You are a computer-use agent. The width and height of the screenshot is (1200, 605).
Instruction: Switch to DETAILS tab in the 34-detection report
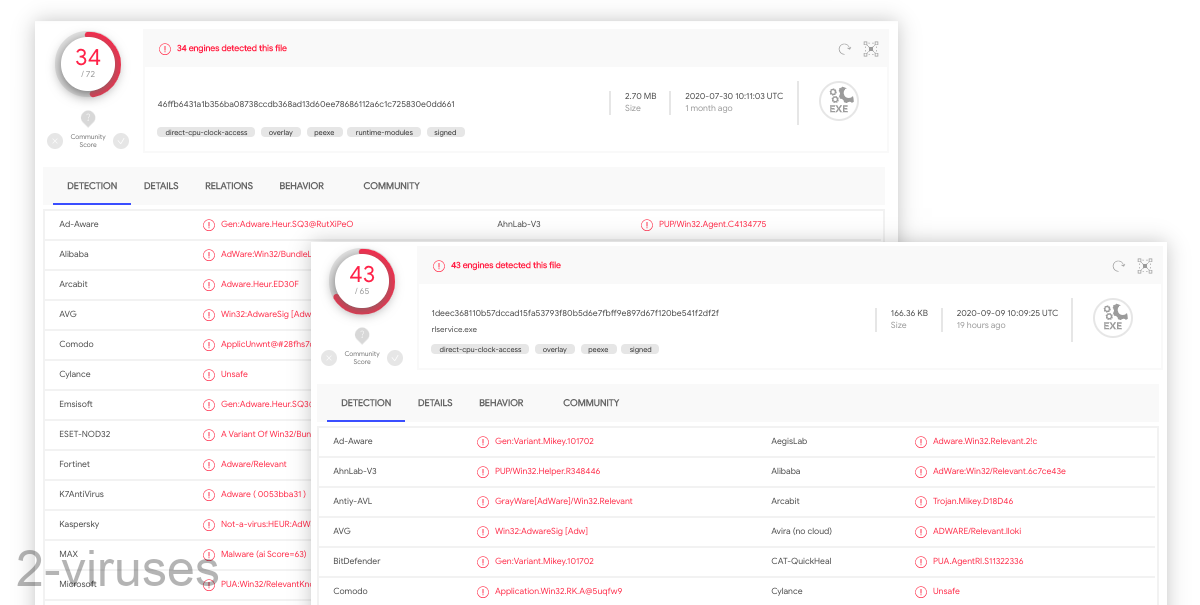coord(161,186)
